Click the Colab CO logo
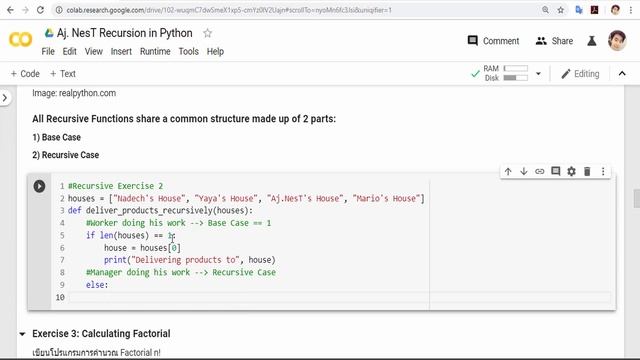The width and height of the screenshot is (640, 360). [20, 40]
